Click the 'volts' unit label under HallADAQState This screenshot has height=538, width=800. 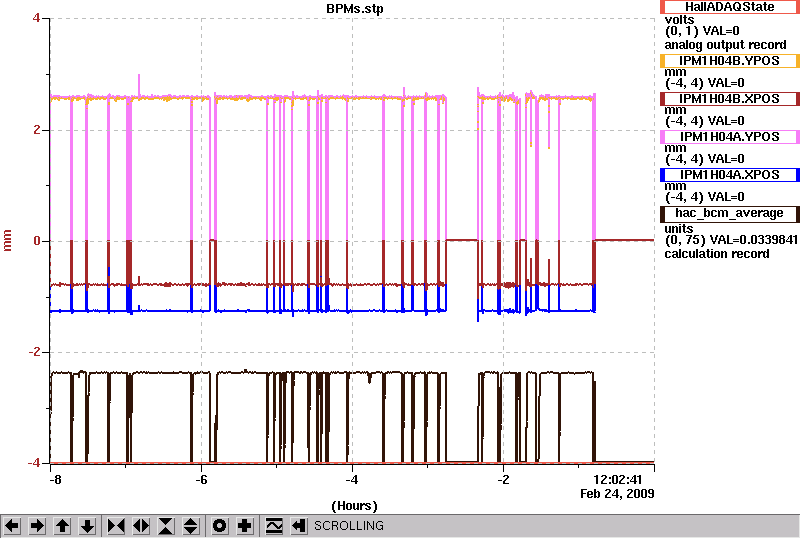679,20
